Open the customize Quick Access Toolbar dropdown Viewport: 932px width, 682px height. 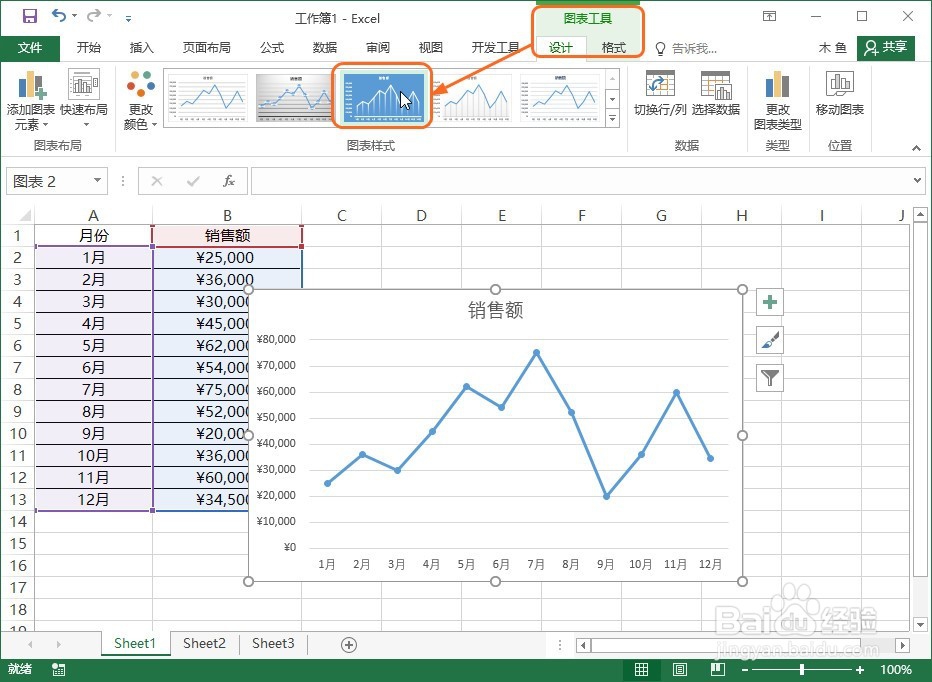tap(127, 18)
